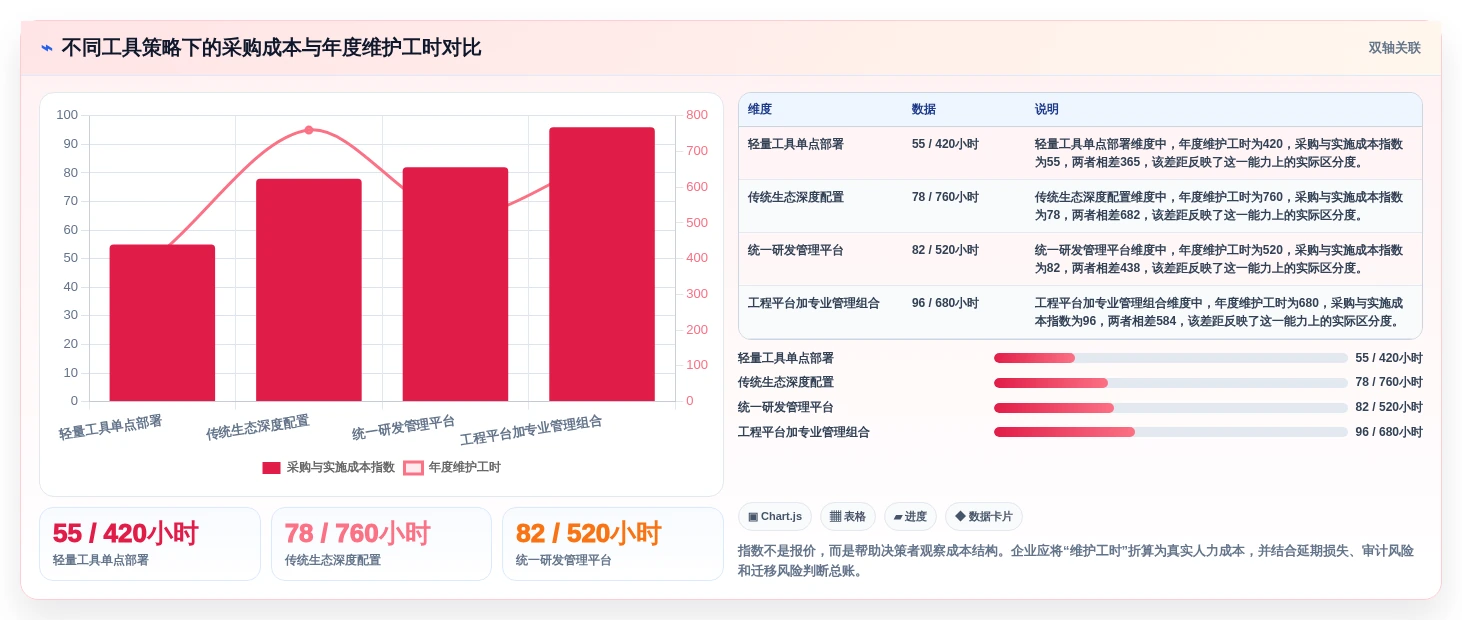
Task: Click the footer note starting 指数不是报价
Action: pos(1076,561)
